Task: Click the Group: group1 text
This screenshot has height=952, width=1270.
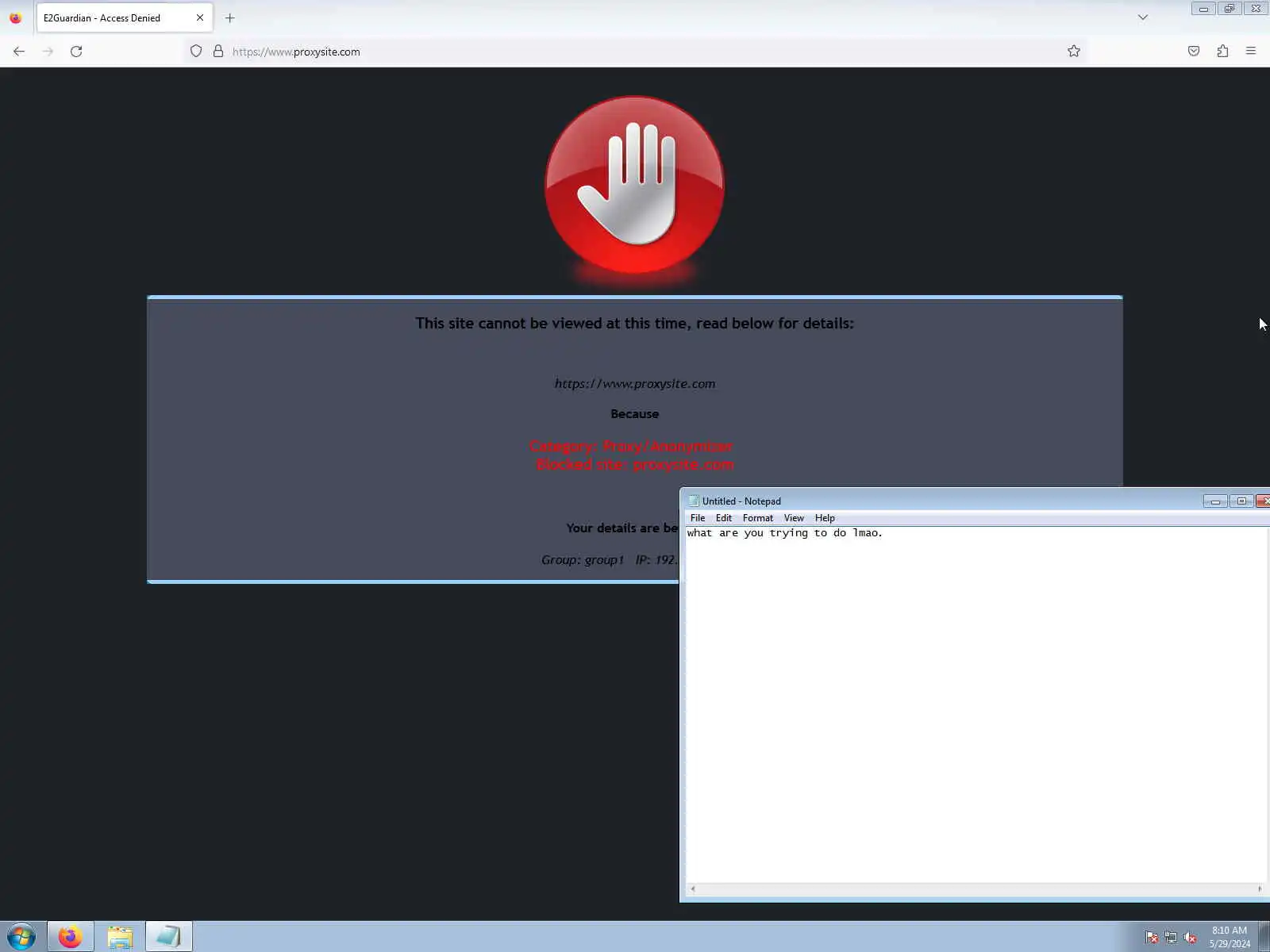Action: click(583, 560)
